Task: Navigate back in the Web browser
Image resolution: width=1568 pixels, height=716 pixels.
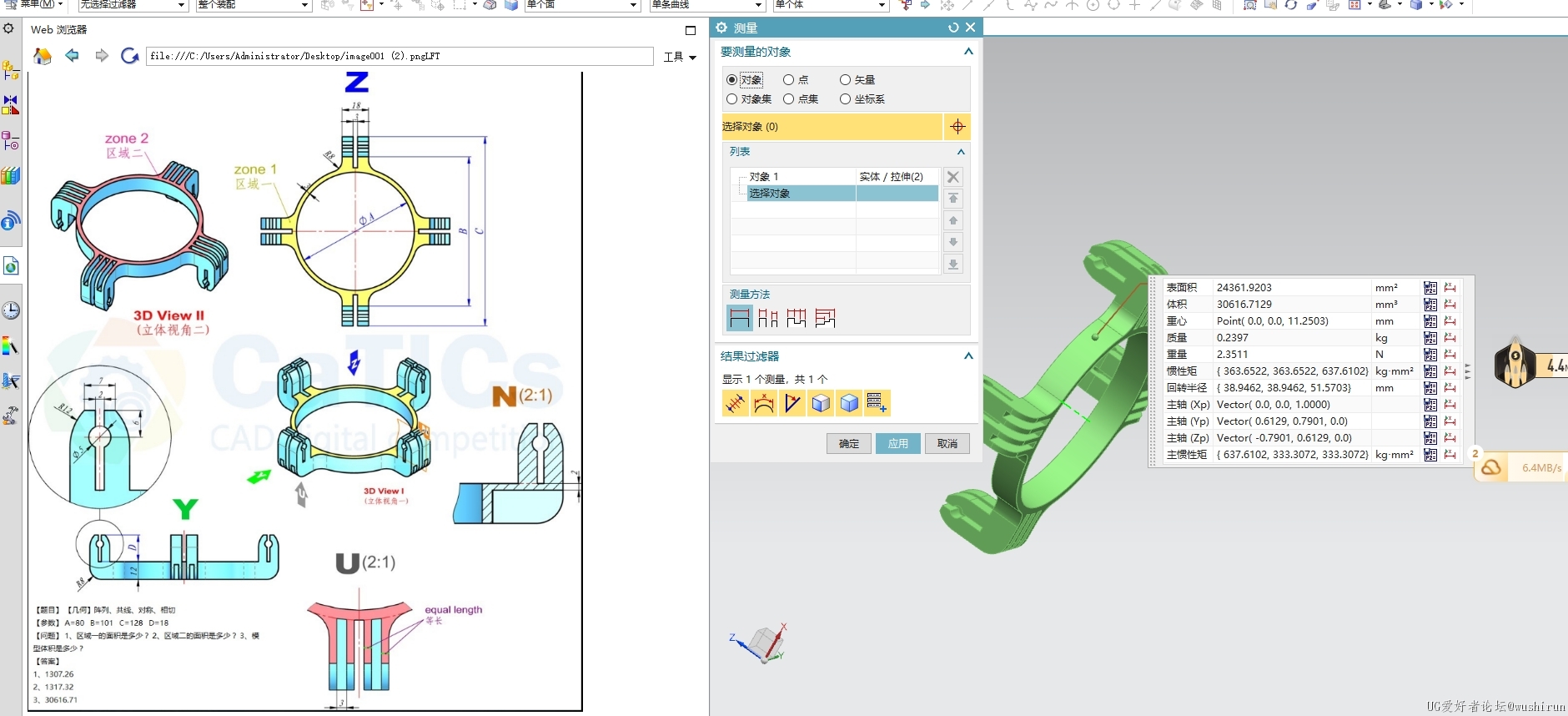Action: point(73,56)
